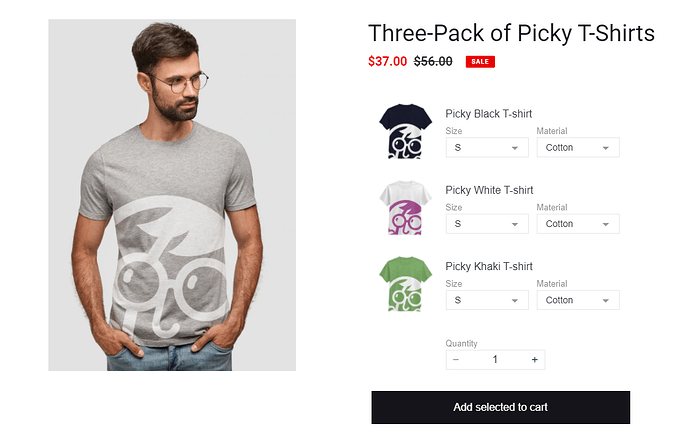Click the Picky Khaki T-shirt thumbnail
The height and width of the screenshot is (445, 690).
click(404, 283)
